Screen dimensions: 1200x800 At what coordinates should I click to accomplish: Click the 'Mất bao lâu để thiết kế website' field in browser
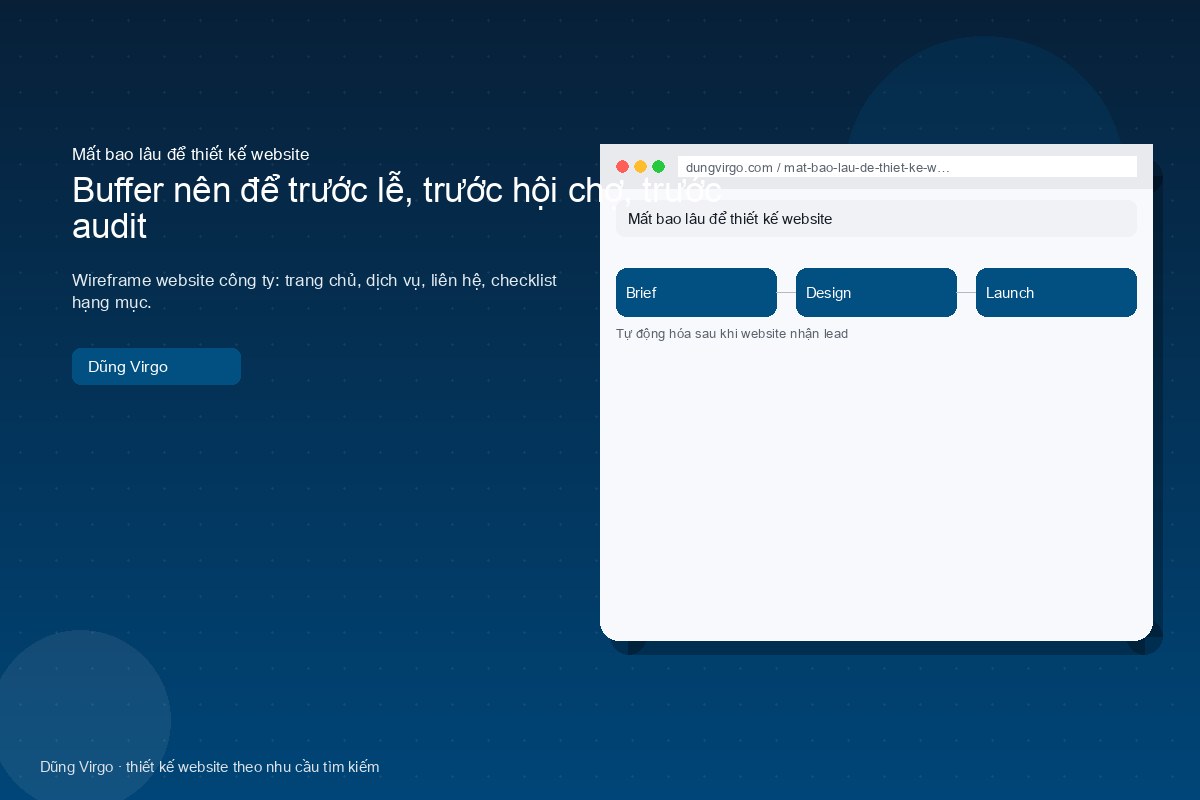pyautogui.click(x=876, y=218)
